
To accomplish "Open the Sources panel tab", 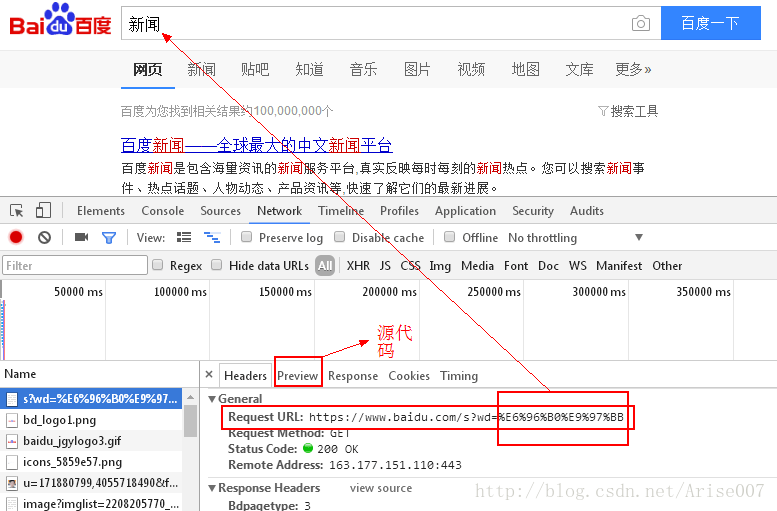I will (221, 211).
